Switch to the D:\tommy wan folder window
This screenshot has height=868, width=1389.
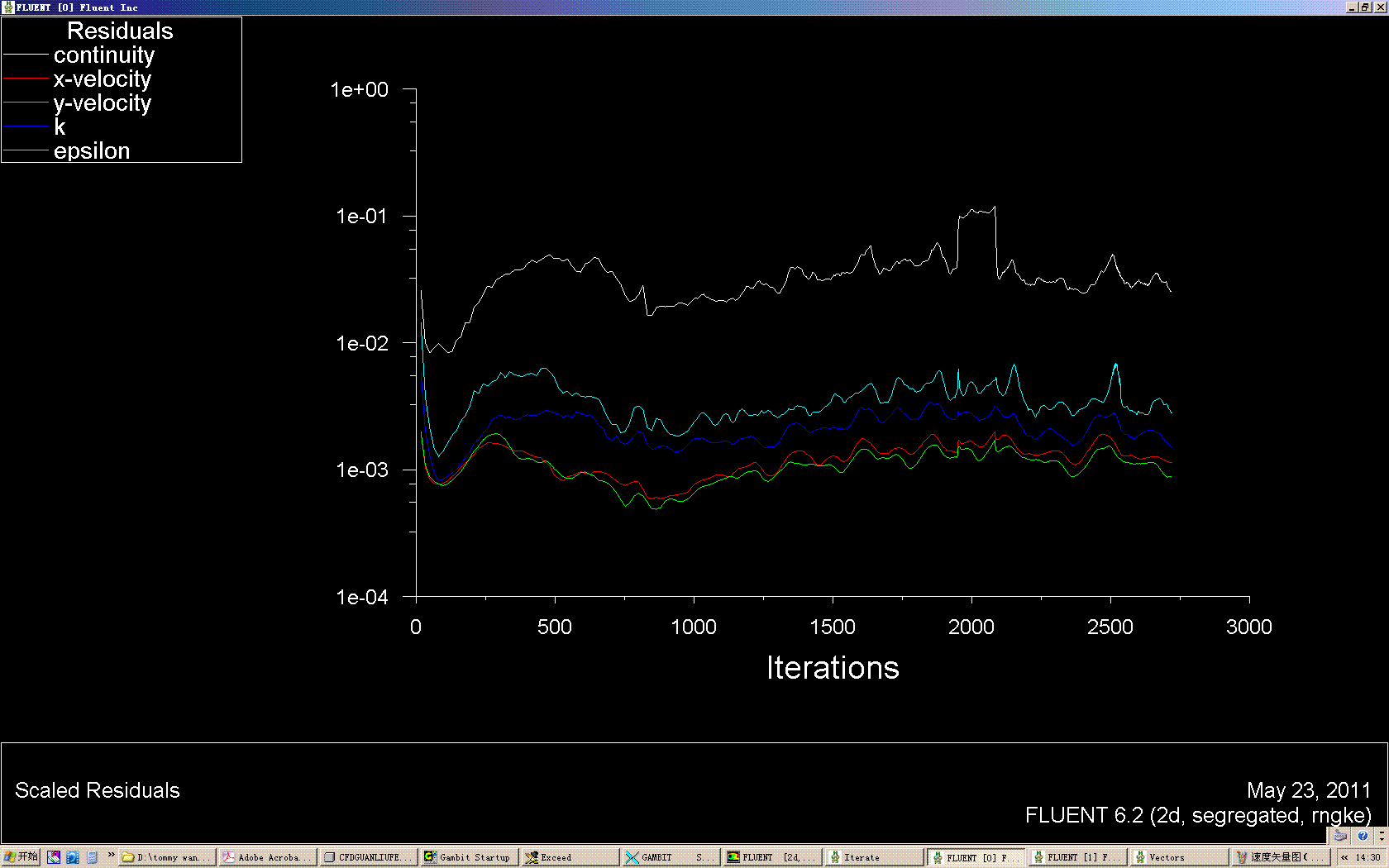tap(167, 857)
